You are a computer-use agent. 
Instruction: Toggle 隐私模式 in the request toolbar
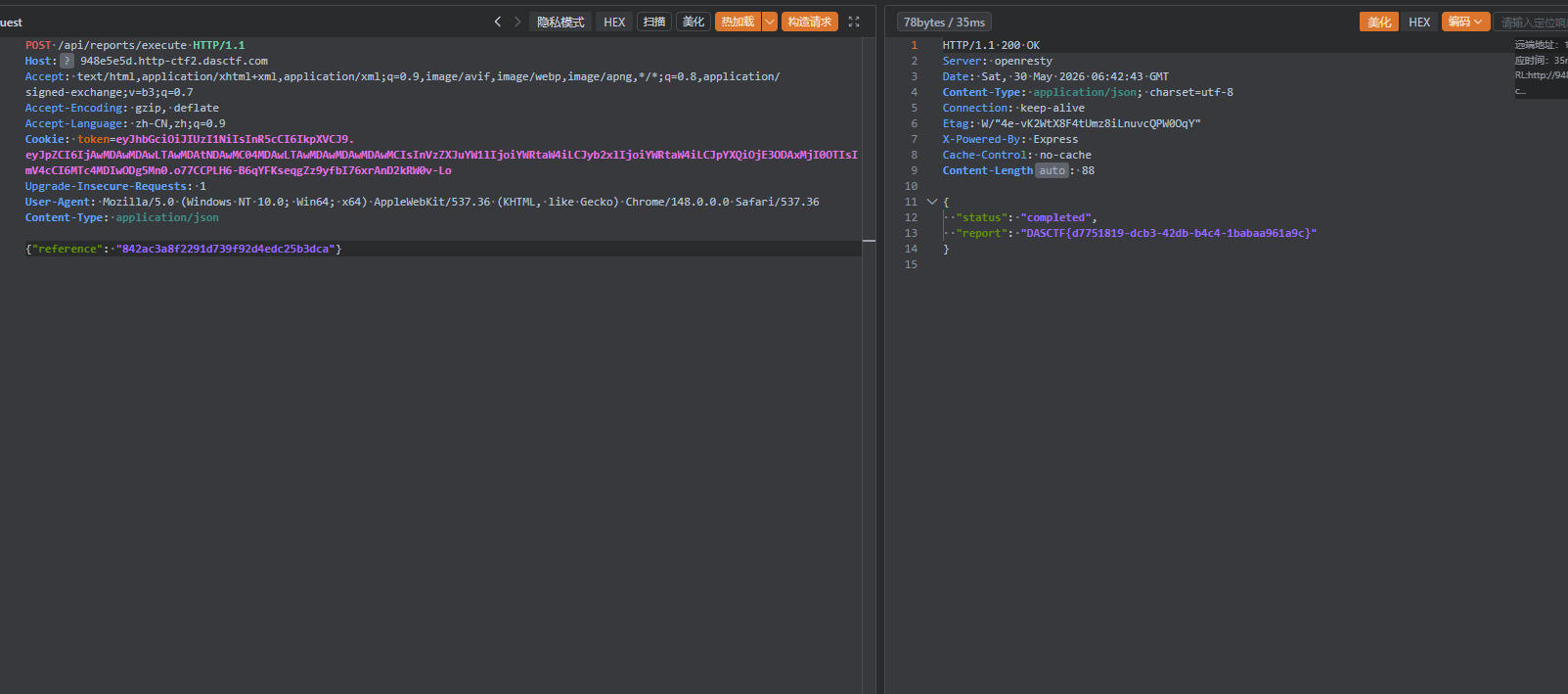click(x=560, y=22)
